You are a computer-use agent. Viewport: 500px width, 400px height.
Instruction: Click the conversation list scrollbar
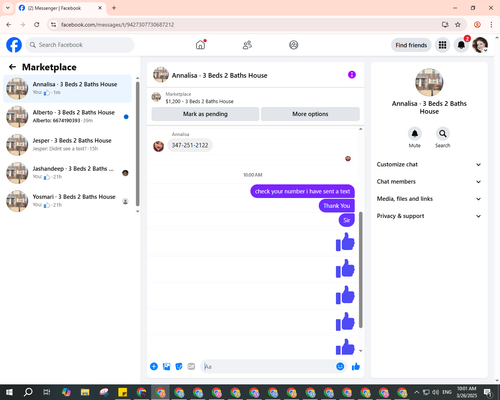pyautogui.click(x=138, y=144)
